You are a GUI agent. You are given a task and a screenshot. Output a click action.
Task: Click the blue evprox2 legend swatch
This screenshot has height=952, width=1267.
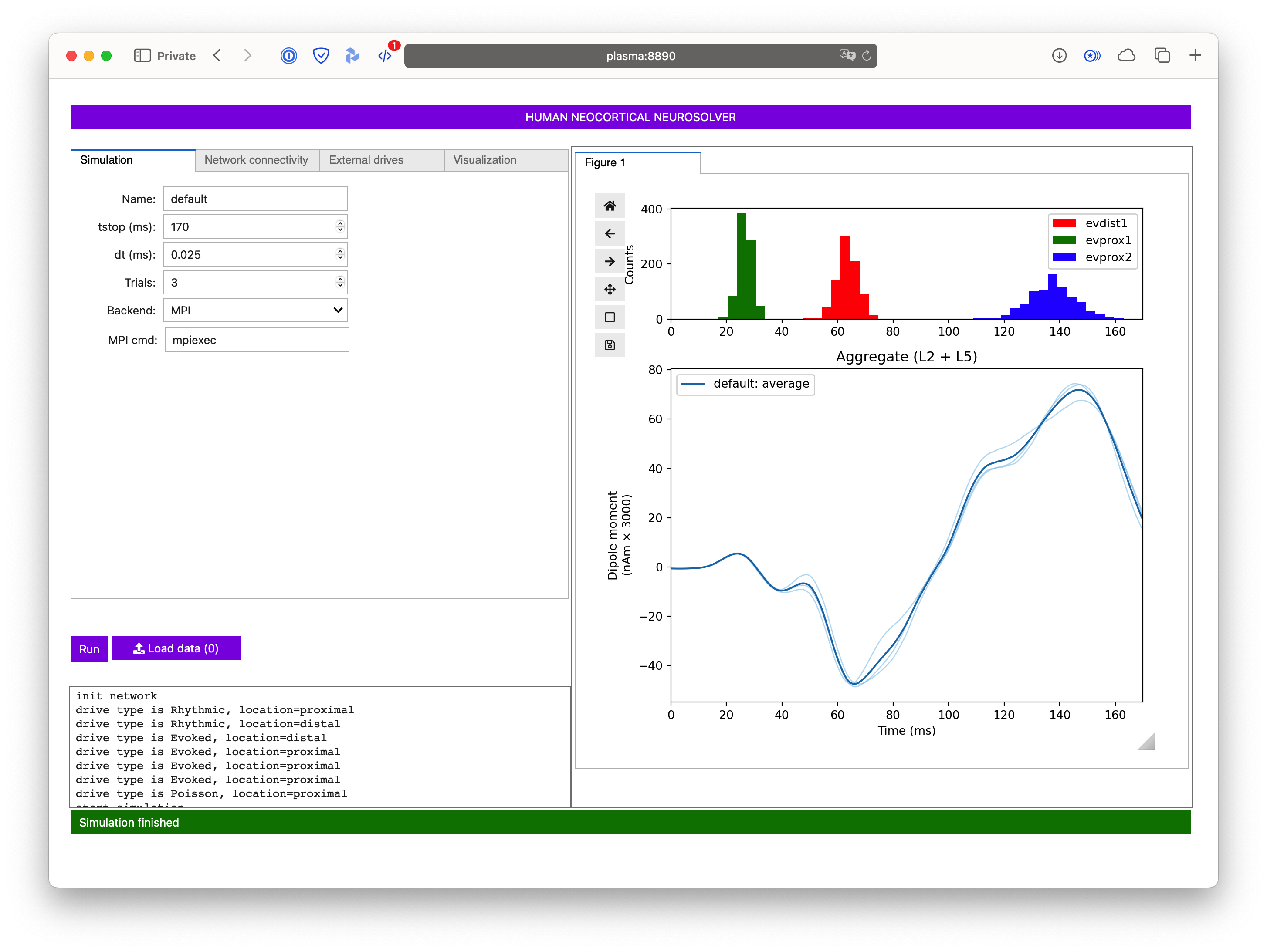1064,258
